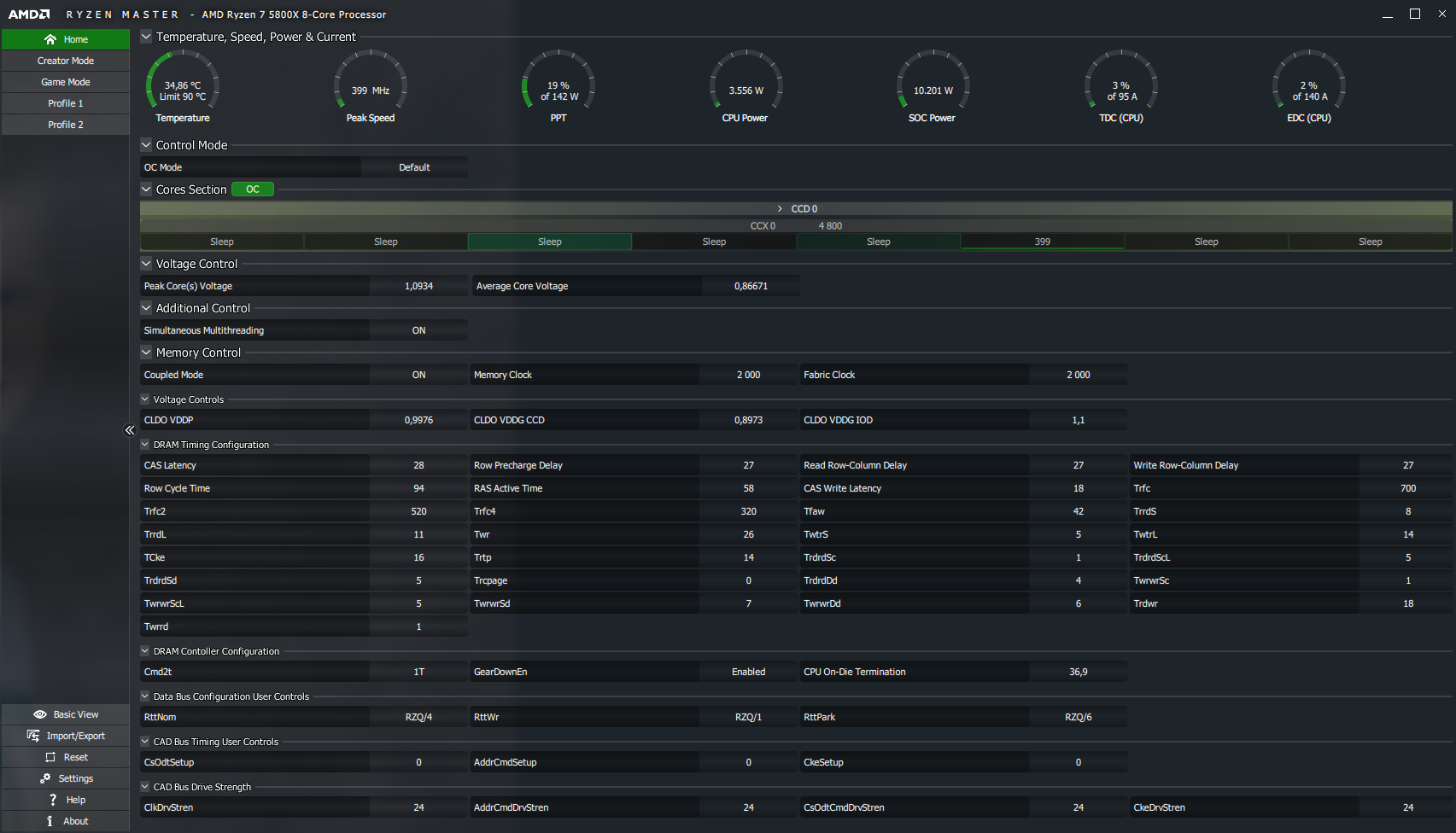Screen dimensions: 1456x833
Task: Collapse Data Bus Configuration User Controls
Action: coord(145,696)
